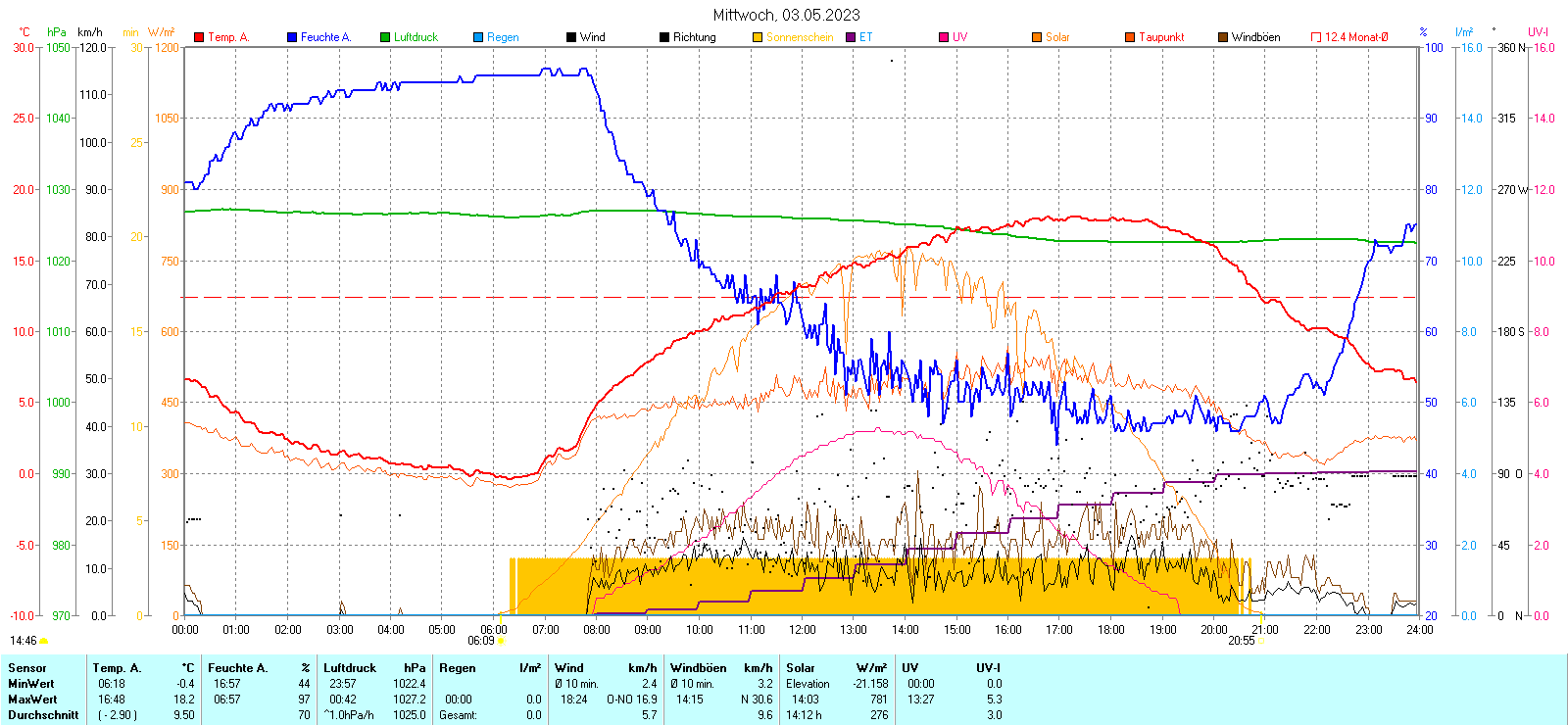This screenshot has width=1568, height=725.
Task: Toggle the Regen legend marker
Action: 478,37
